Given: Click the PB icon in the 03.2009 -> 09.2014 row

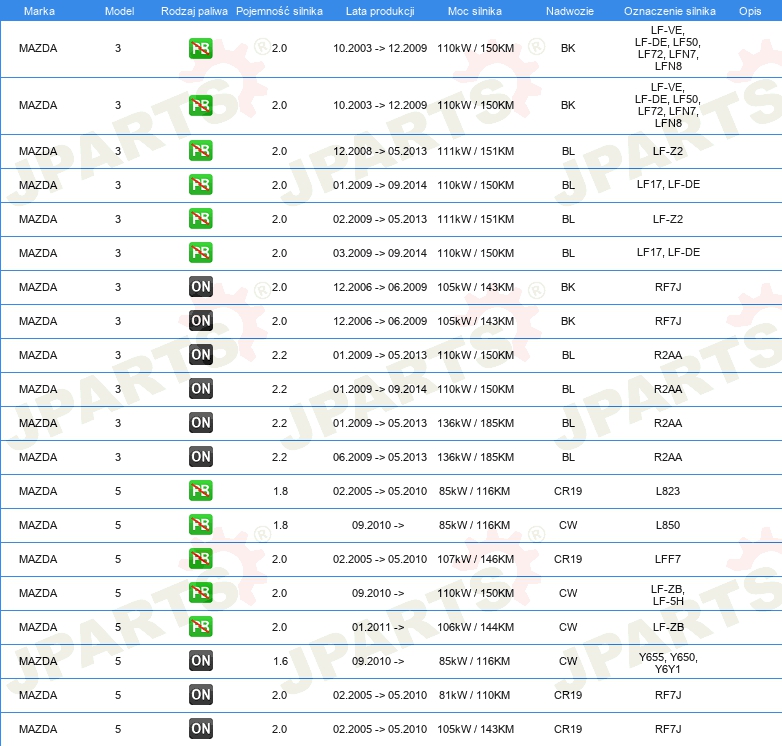Looking at the screenshot, I should click(200, 253).
